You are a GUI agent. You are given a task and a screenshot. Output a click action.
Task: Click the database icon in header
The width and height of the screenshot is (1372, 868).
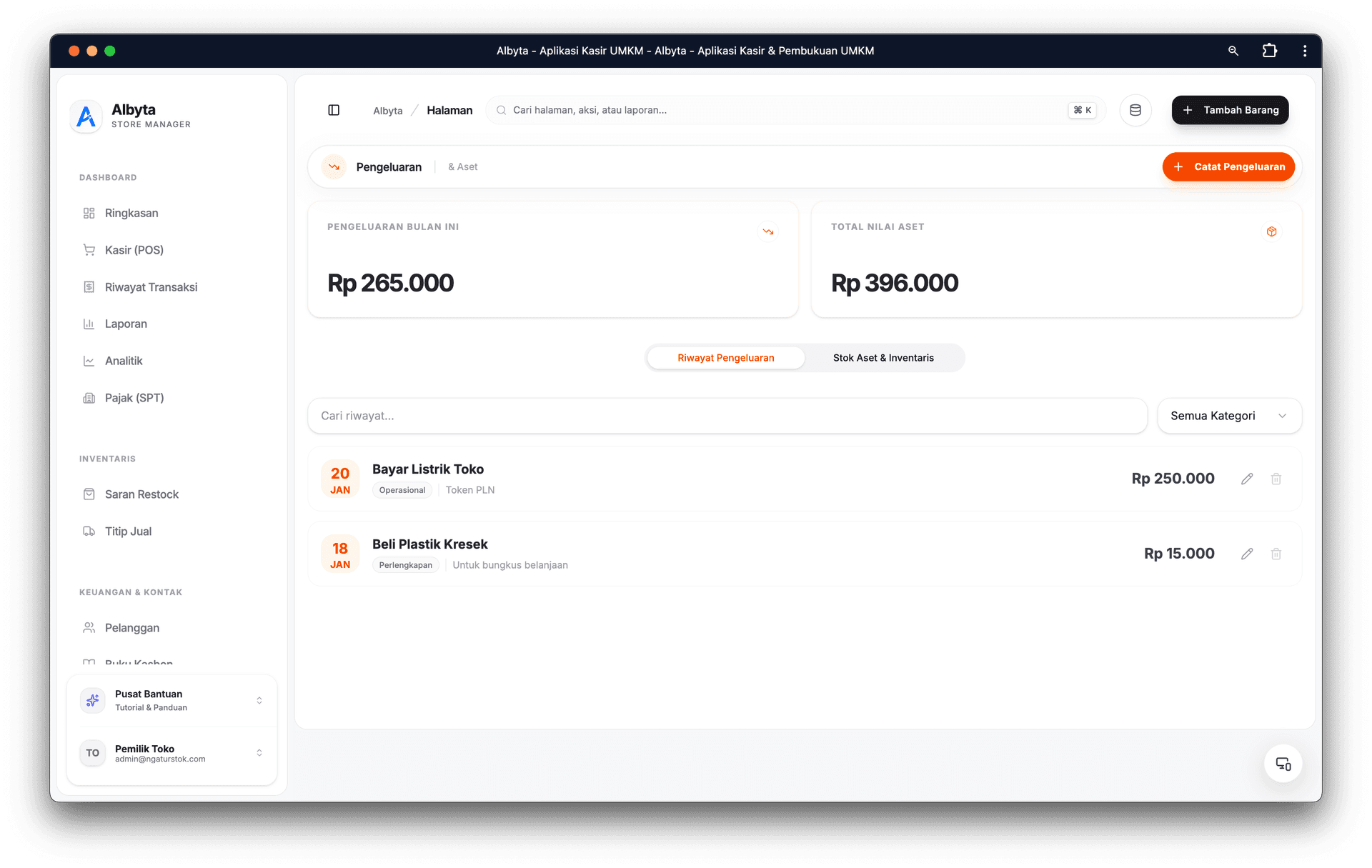pos(1135,110)
